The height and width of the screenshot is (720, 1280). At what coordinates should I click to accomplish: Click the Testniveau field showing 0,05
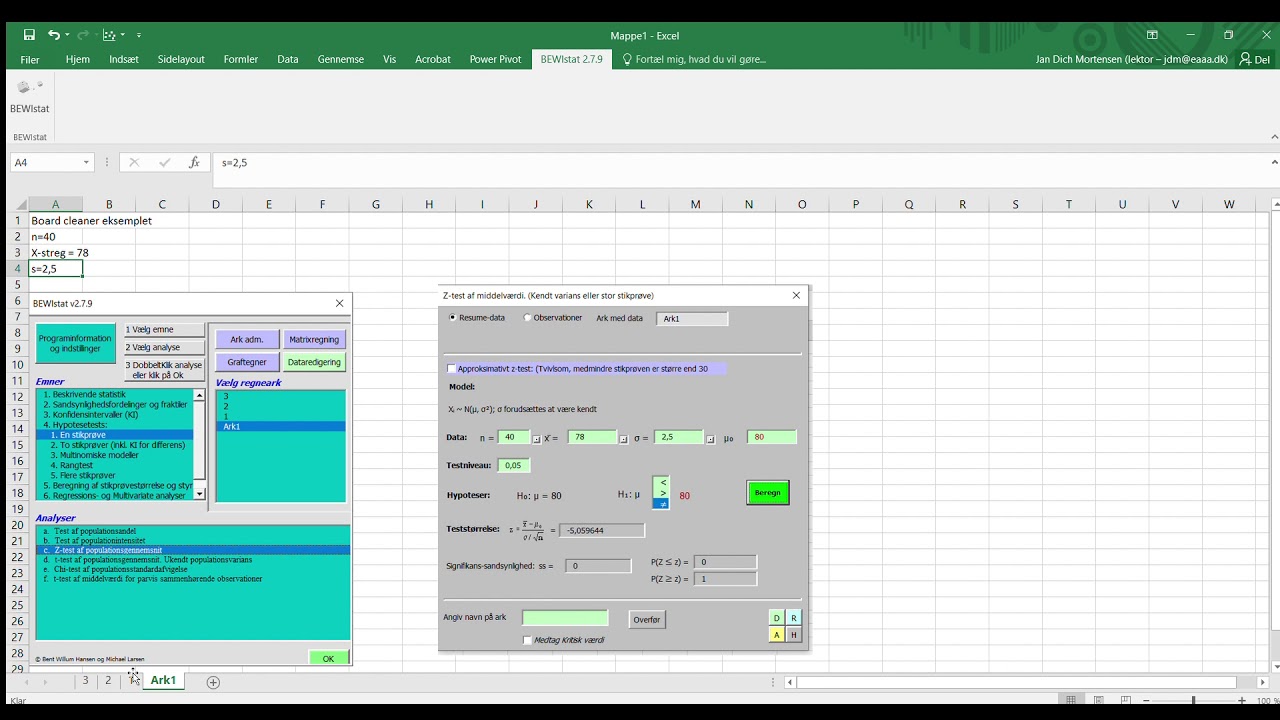[x=513, y=465]
